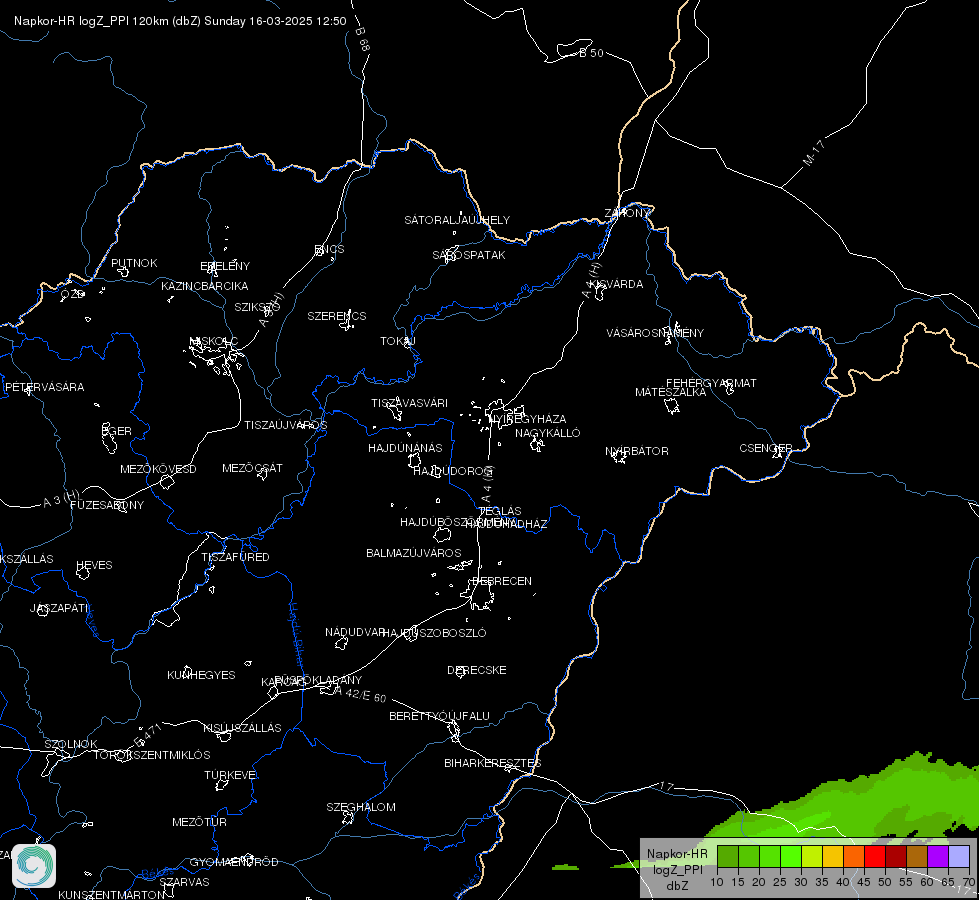Click the swirl logo icon
This screenshot has height=900, width=979.
click(34, 866)
